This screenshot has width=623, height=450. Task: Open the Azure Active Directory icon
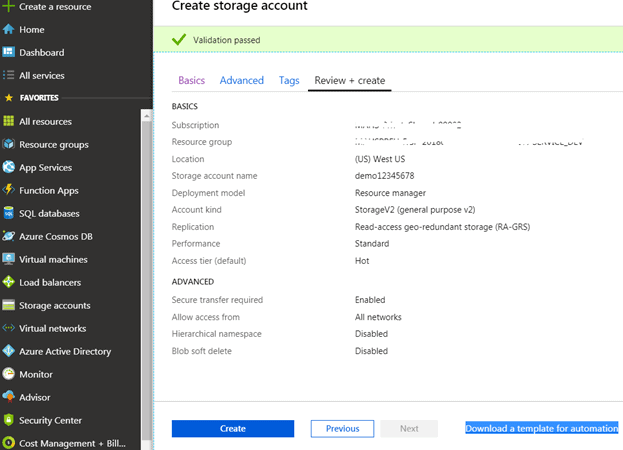click(x=9, y=351)
